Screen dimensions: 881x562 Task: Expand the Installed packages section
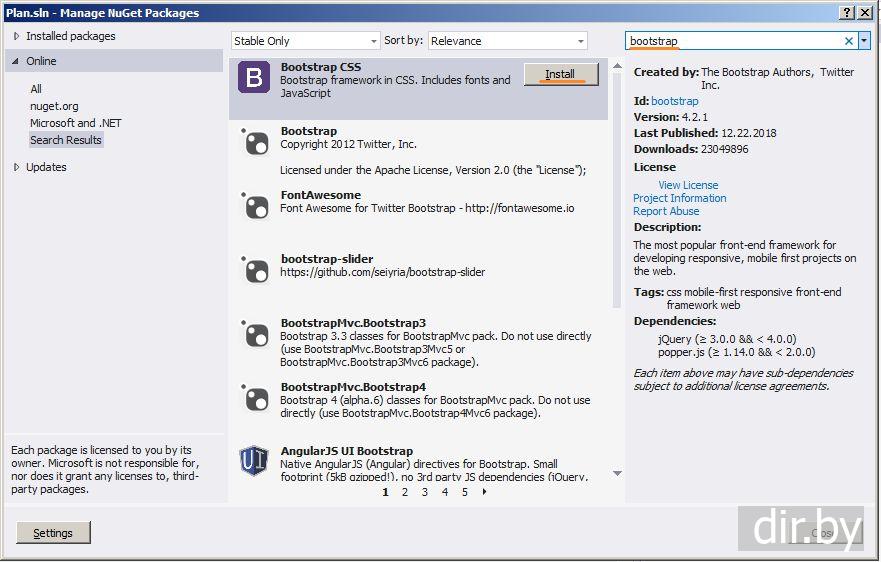point(16,36)
